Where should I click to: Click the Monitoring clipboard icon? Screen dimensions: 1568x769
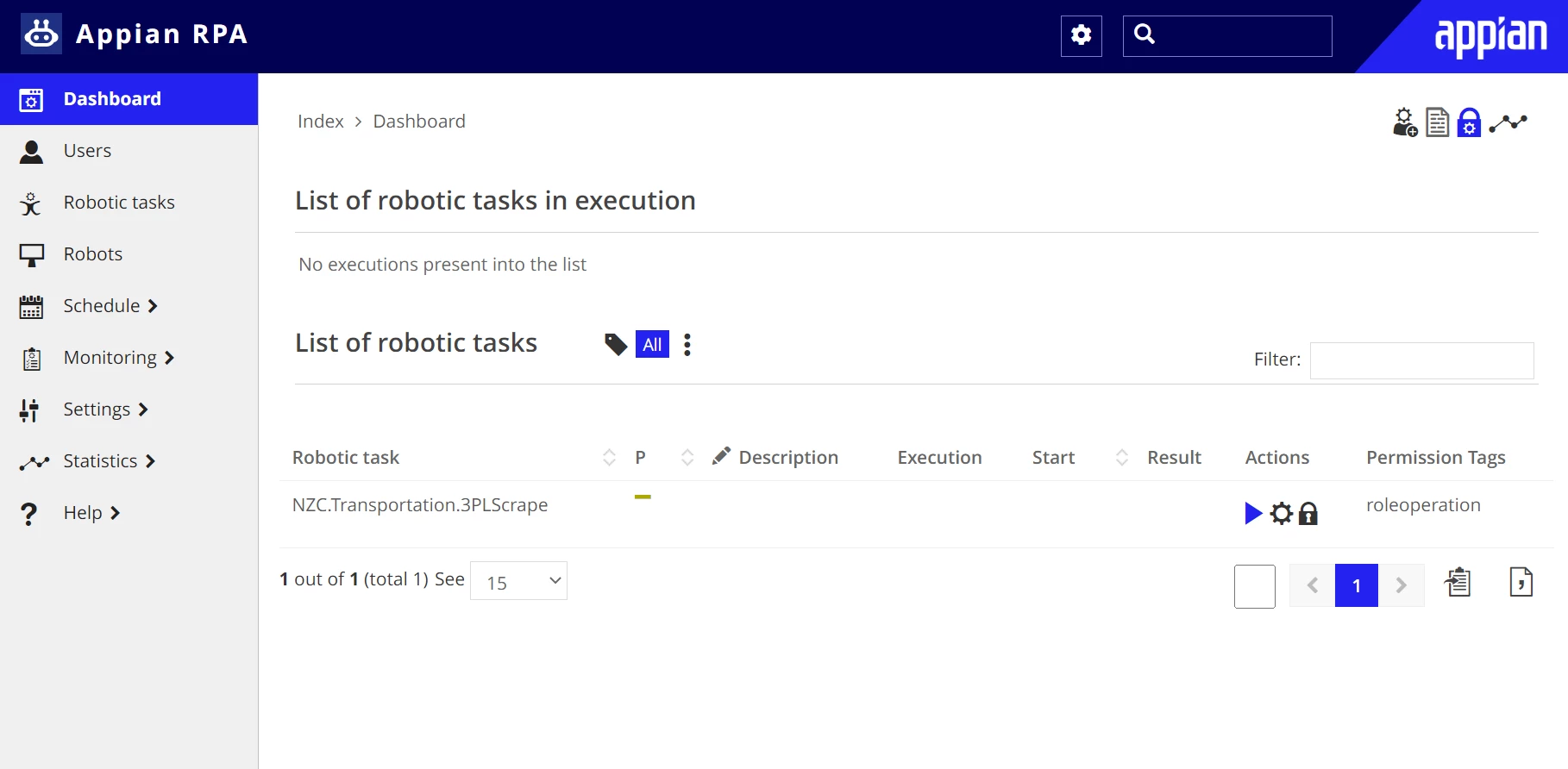(31, 359)
